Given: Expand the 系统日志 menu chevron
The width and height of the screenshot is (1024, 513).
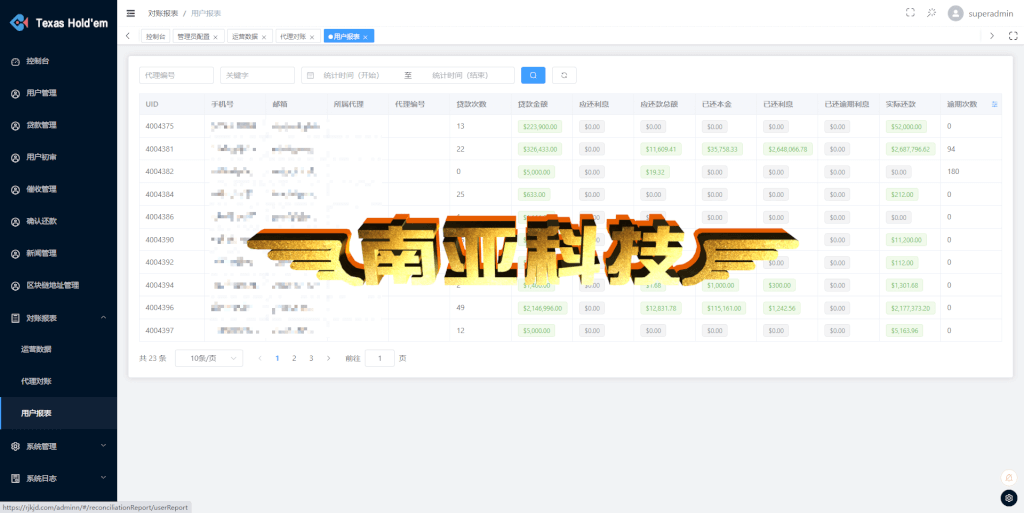Looking at the screenshot, I should point(103,478).
